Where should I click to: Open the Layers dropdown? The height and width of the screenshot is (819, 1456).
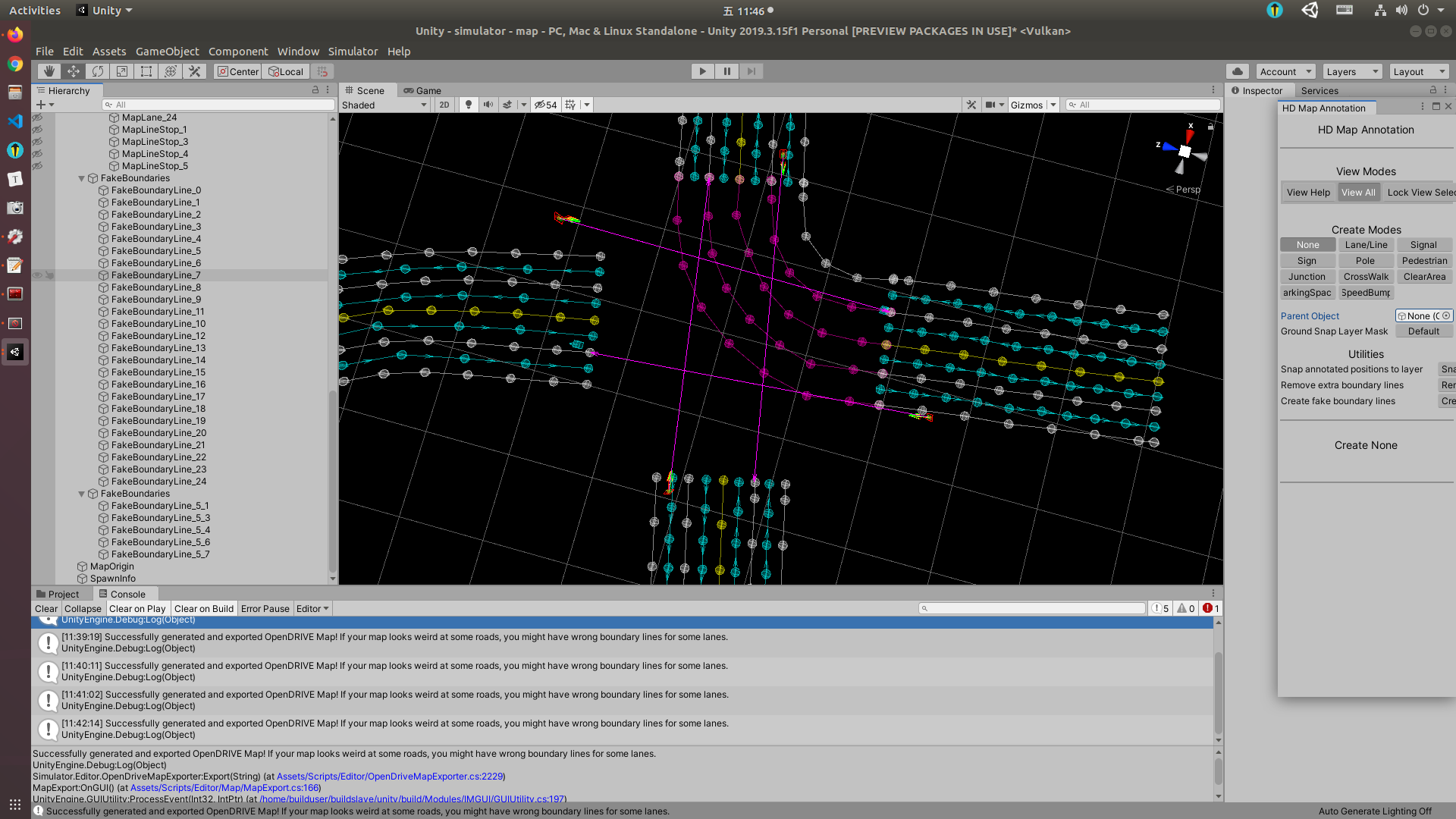[1352, 71]
